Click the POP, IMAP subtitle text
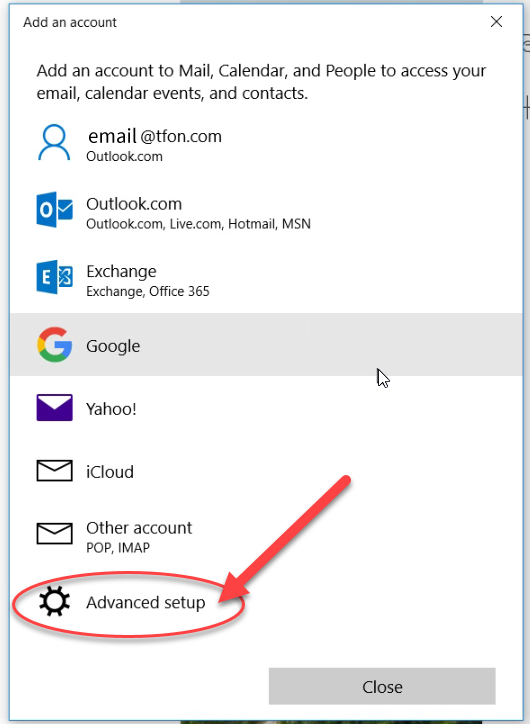The width and height of the screenshot is (530, 724). point(118,548)
